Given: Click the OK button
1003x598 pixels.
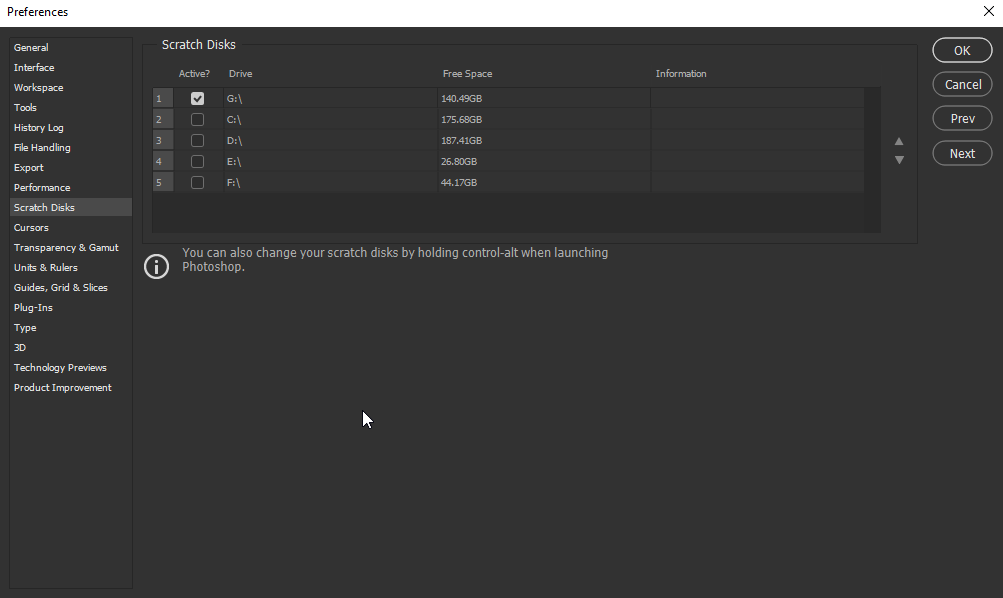Looking at the screenshot, I should [961, 50].
